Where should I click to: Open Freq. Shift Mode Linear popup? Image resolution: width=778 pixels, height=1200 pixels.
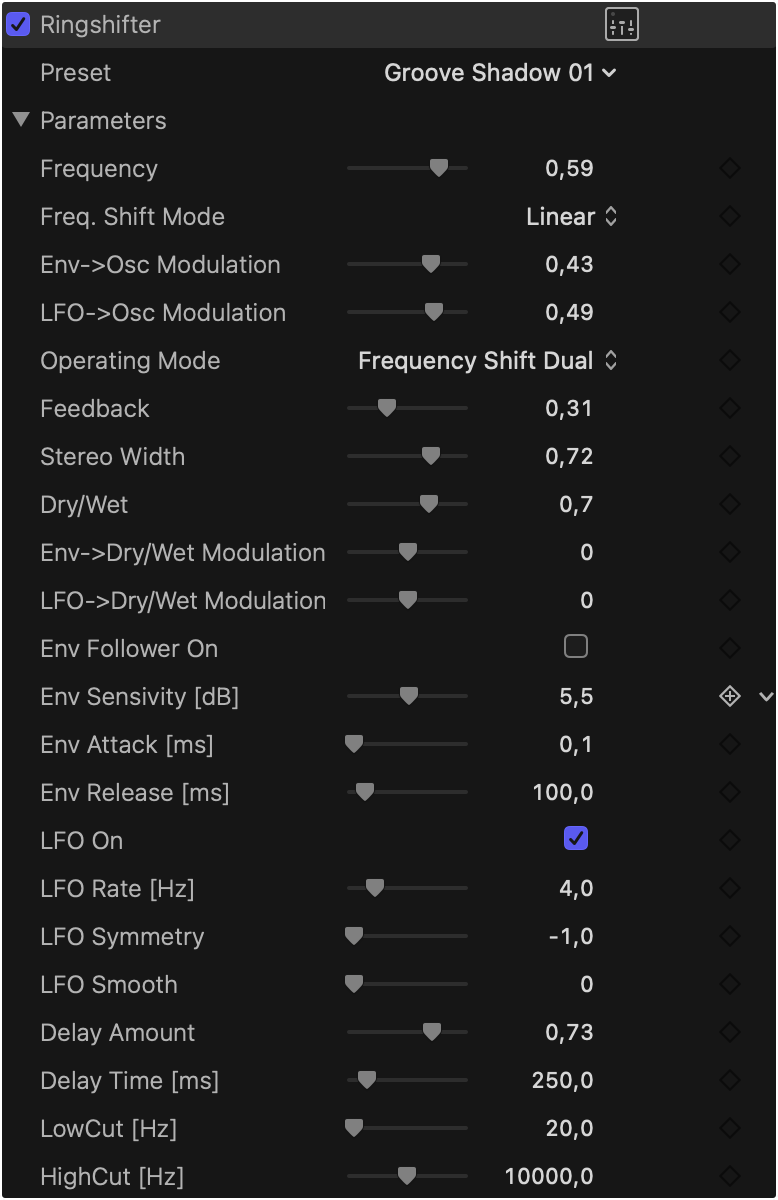point(572,217)
